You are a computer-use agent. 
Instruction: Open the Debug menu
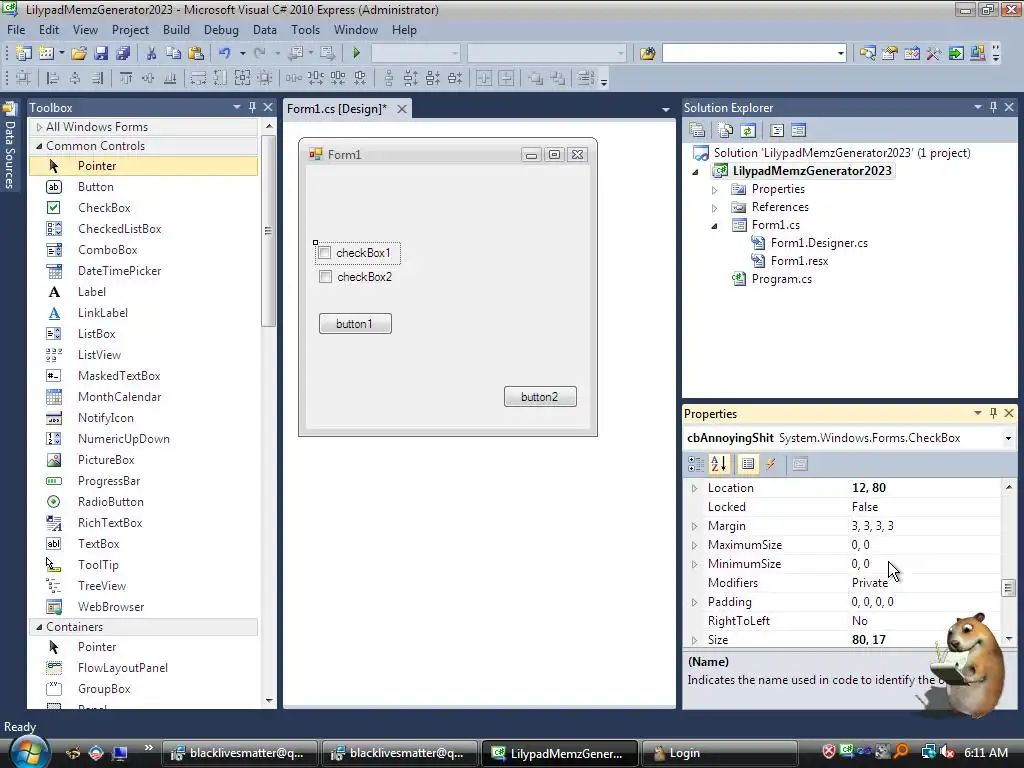pos(221,30)
